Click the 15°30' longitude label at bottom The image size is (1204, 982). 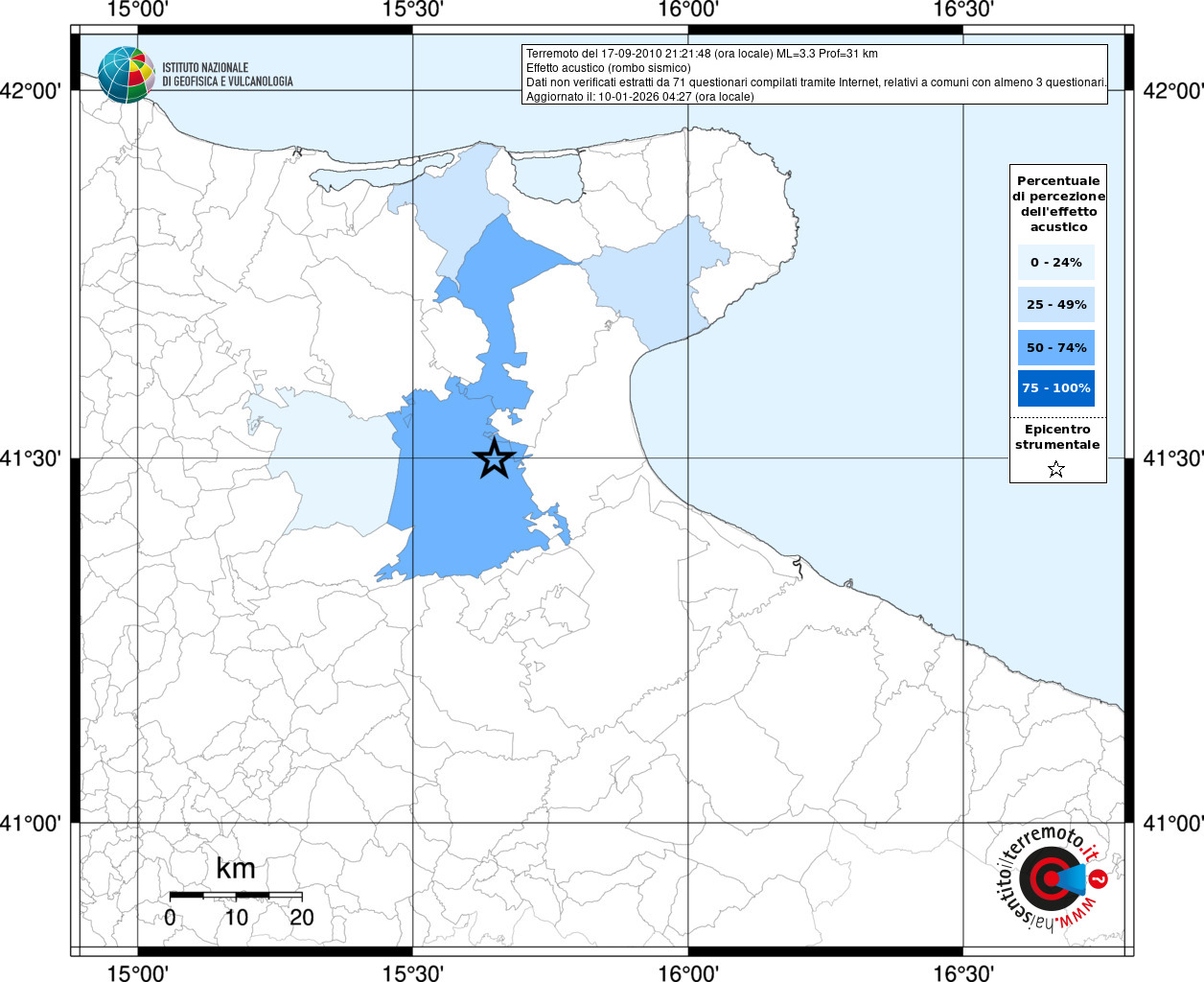[412, 973]
